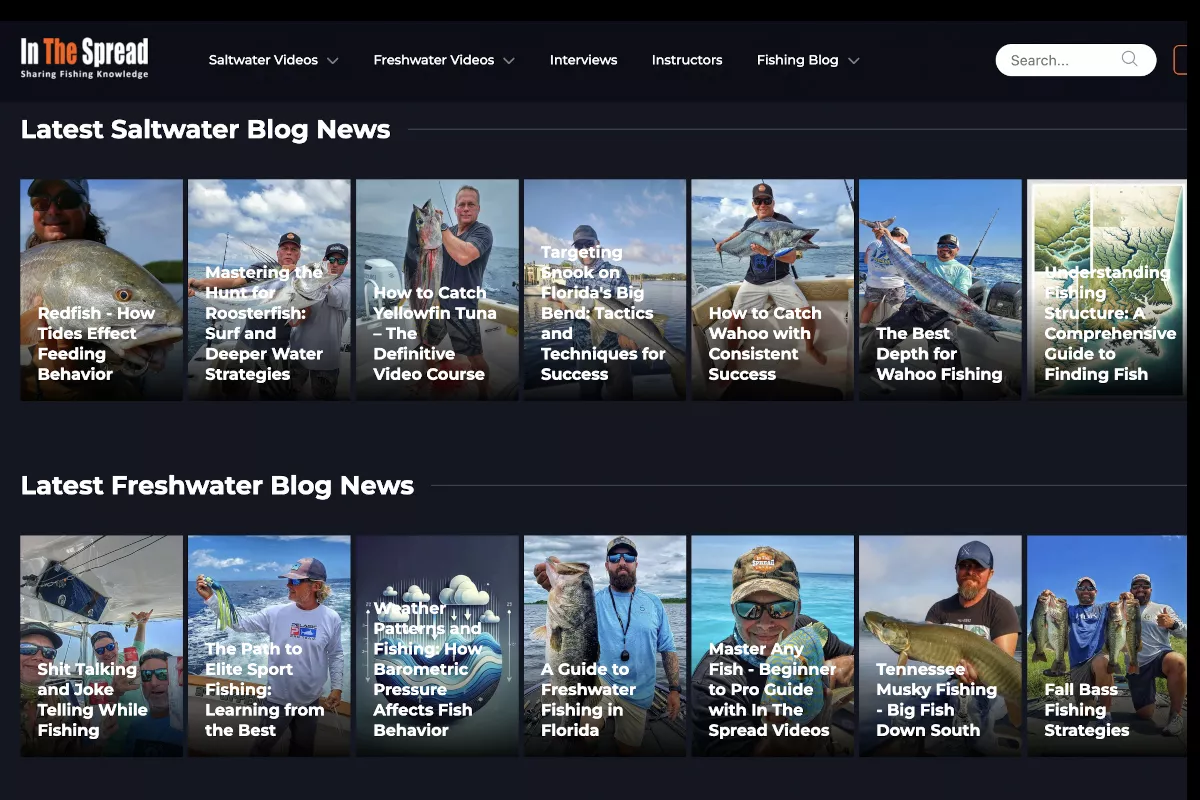View the Path to Elite Sport Fishing article

[x=268, y=647]
